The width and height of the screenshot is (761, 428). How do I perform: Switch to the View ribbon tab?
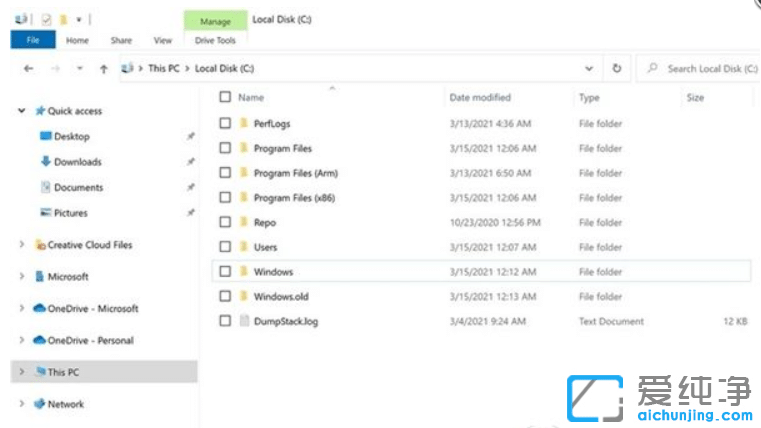click(162, 41)
